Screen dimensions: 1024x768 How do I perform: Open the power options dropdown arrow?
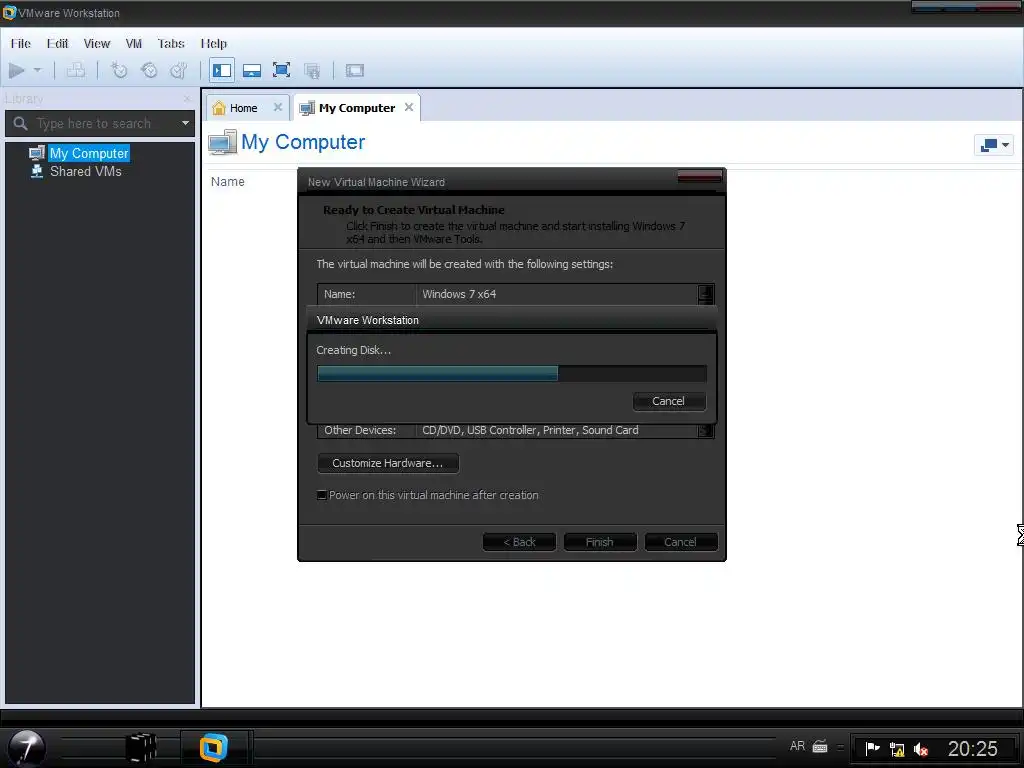click(37, 70)
